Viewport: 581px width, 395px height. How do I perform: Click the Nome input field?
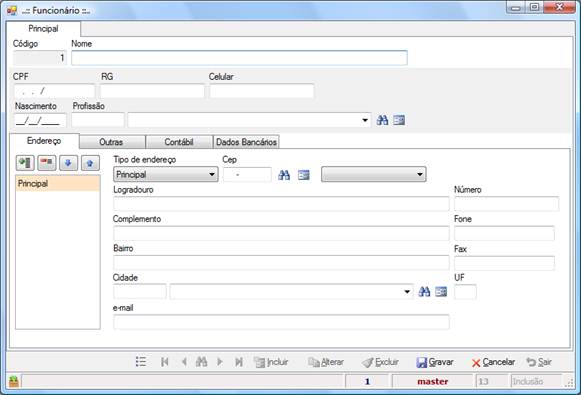tap(239, 58)
